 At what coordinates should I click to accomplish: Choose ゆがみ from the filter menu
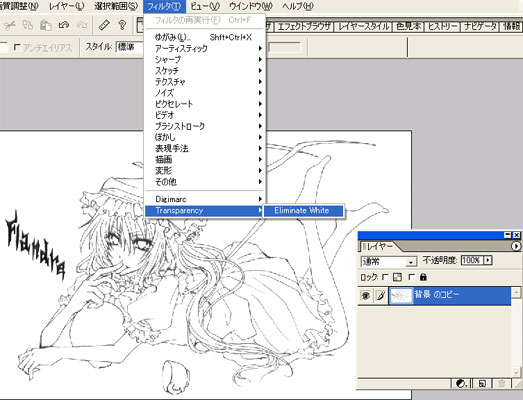click(x=204, y=37)
